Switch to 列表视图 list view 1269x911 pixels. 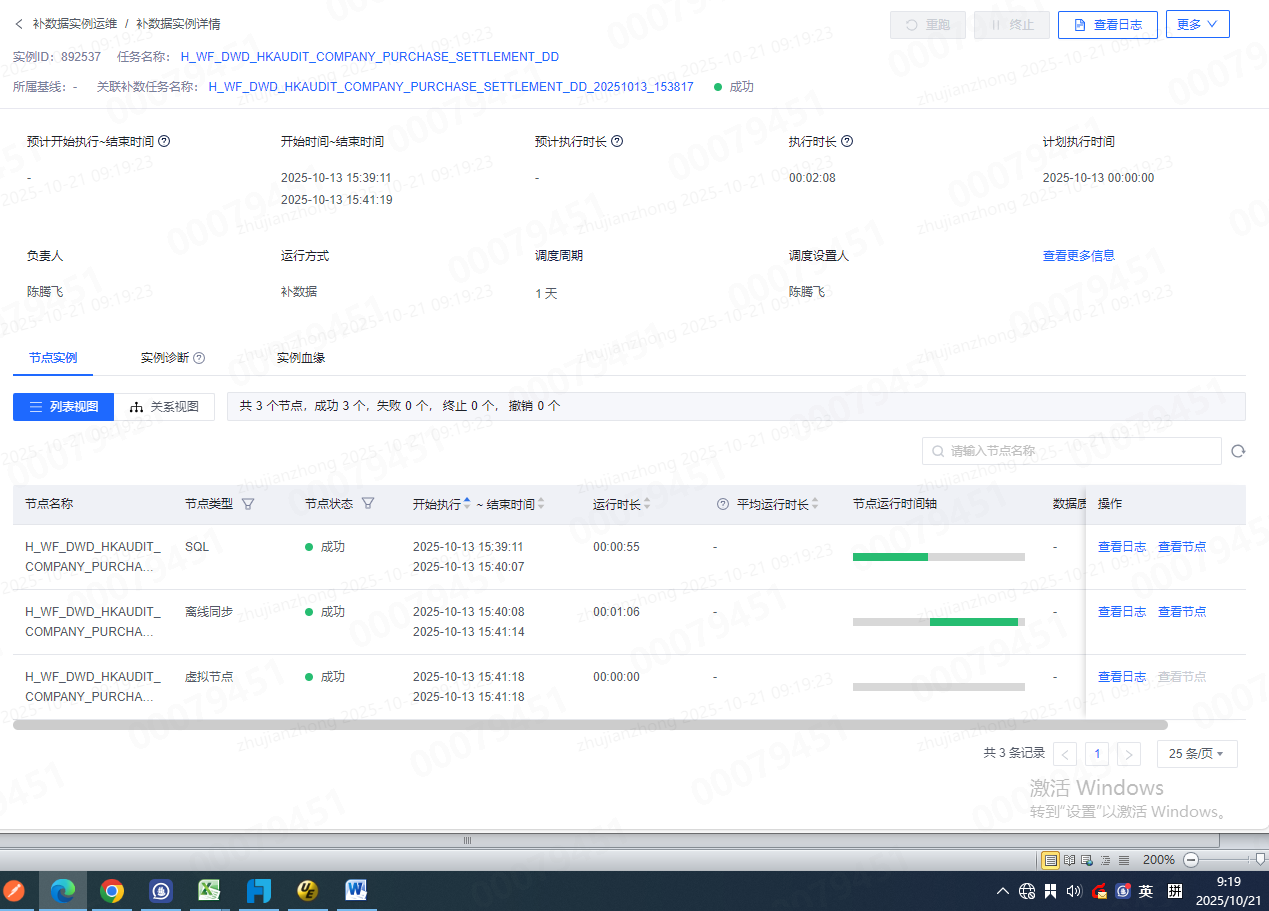click(63, 407)
